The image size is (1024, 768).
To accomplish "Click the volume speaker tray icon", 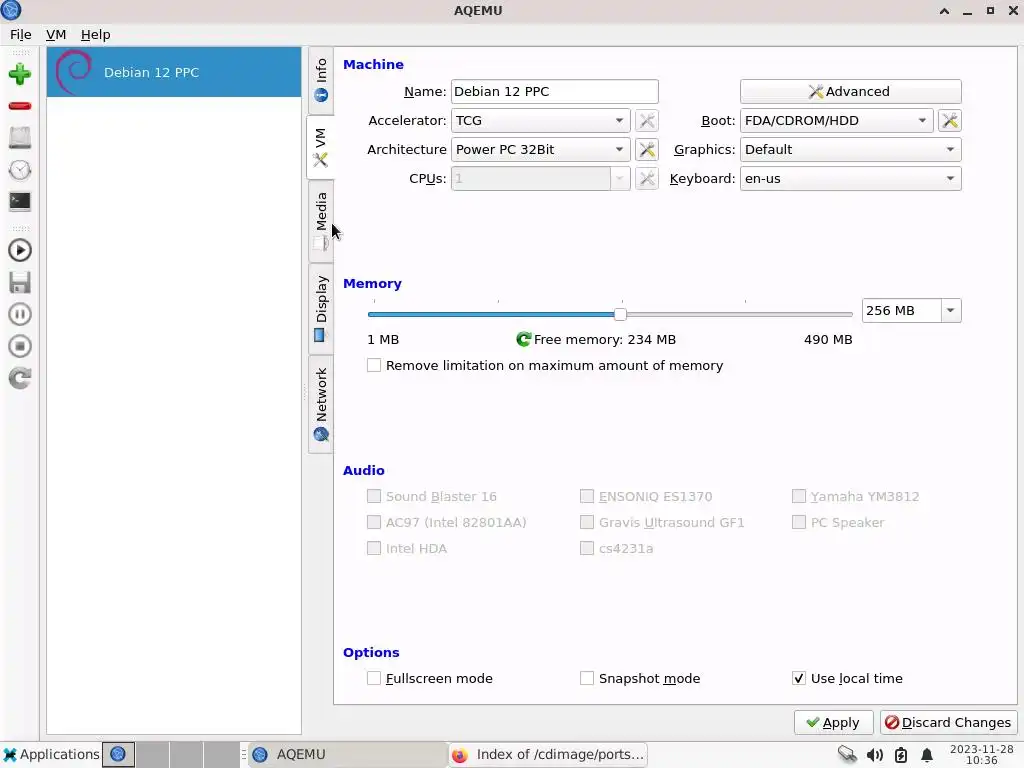I will coord(874,755).
